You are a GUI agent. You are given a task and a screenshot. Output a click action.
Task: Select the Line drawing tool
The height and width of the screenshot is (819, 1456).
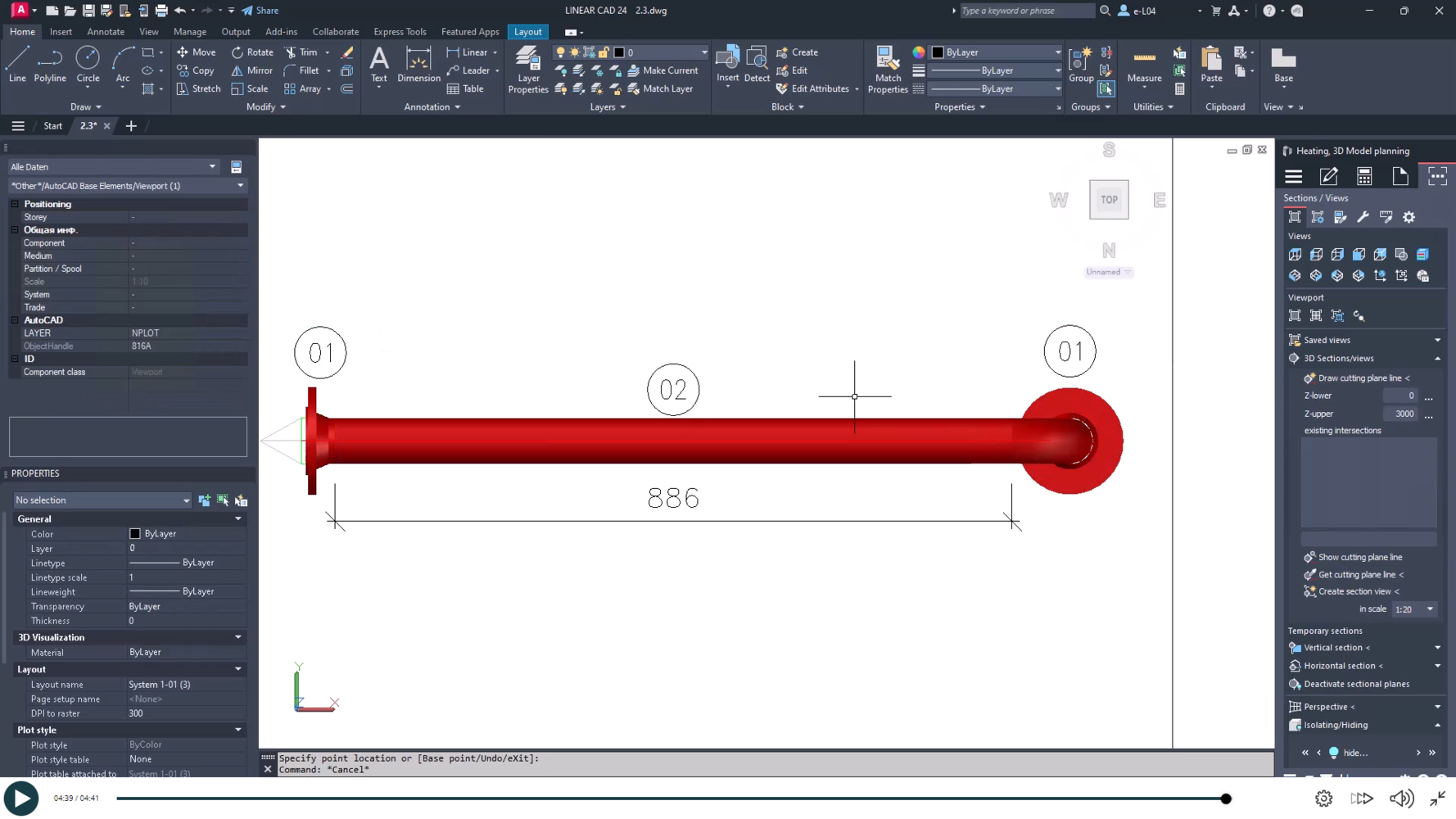tap(17, 65)
